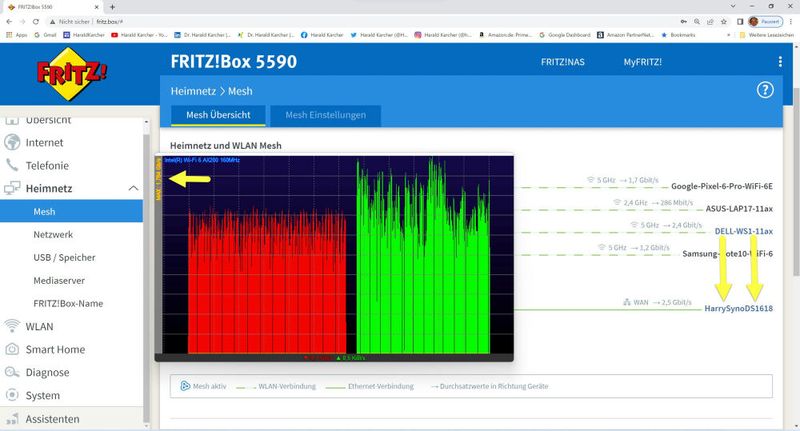The height and width of the screenshot is (431, 800).
Task: Open a new browser tab
Action: click(112, 7)
